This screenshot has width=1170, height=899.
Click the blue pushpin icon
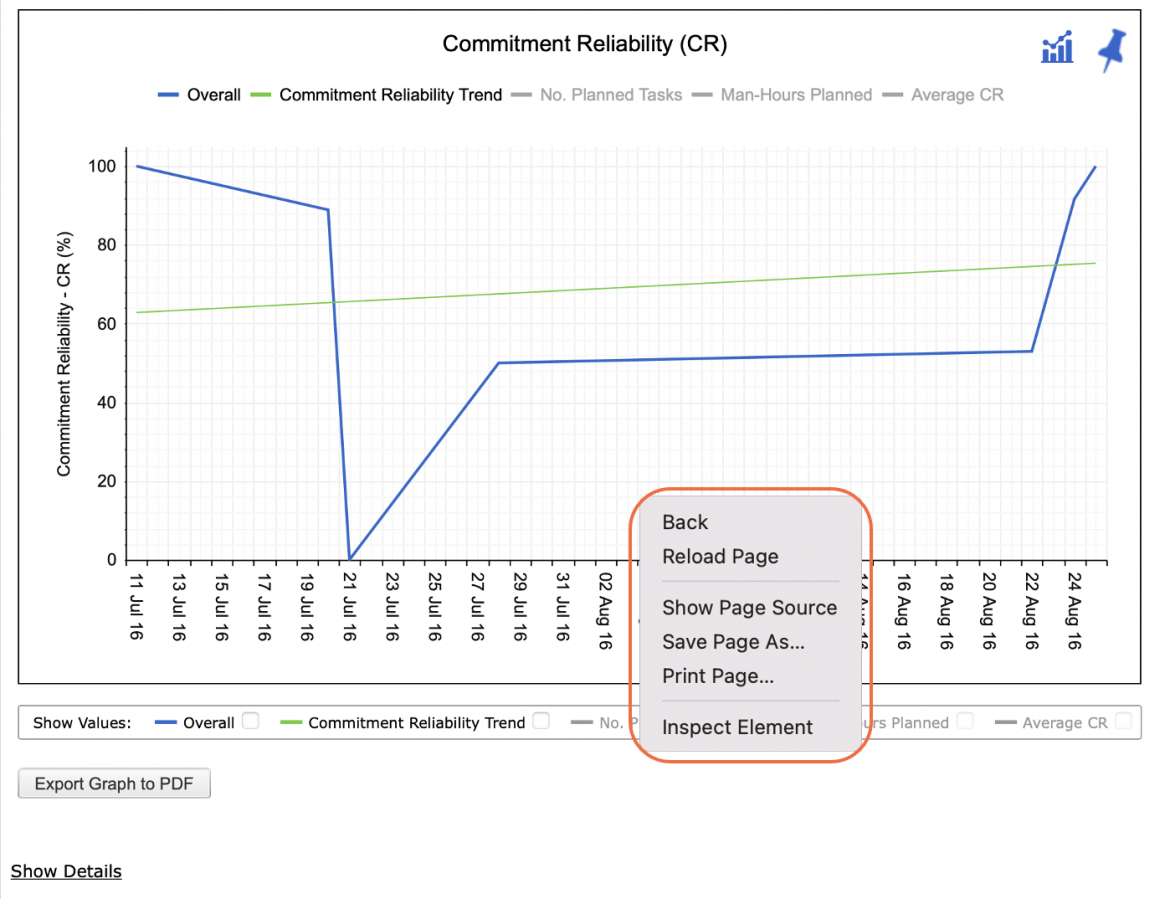click(1112, 49)
